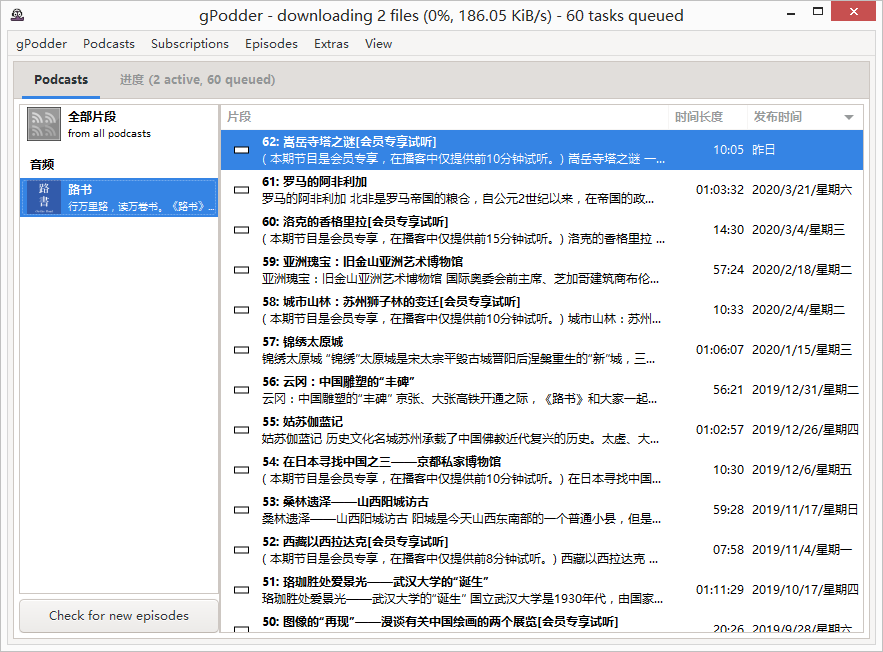Click the date 2019/10/17/星期四

point(805,590)
